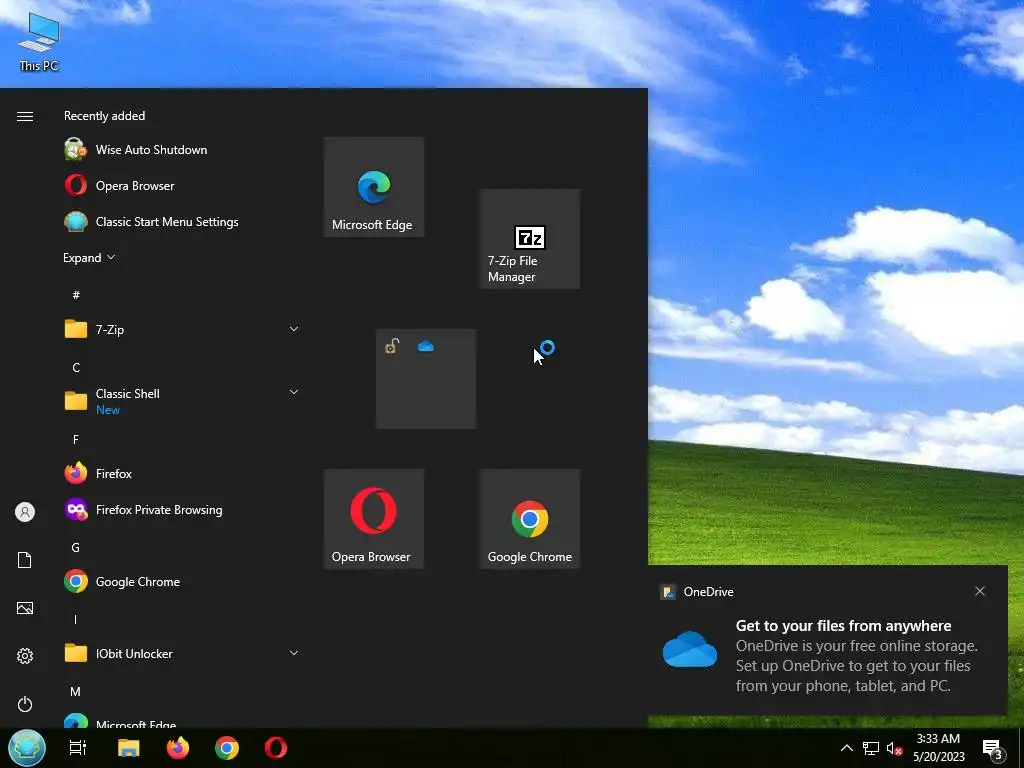The height and width of the screenshot is (768, 1024).
Task: Launch Wise Auto Shutdown from recently added
Action: click(182, 150)
